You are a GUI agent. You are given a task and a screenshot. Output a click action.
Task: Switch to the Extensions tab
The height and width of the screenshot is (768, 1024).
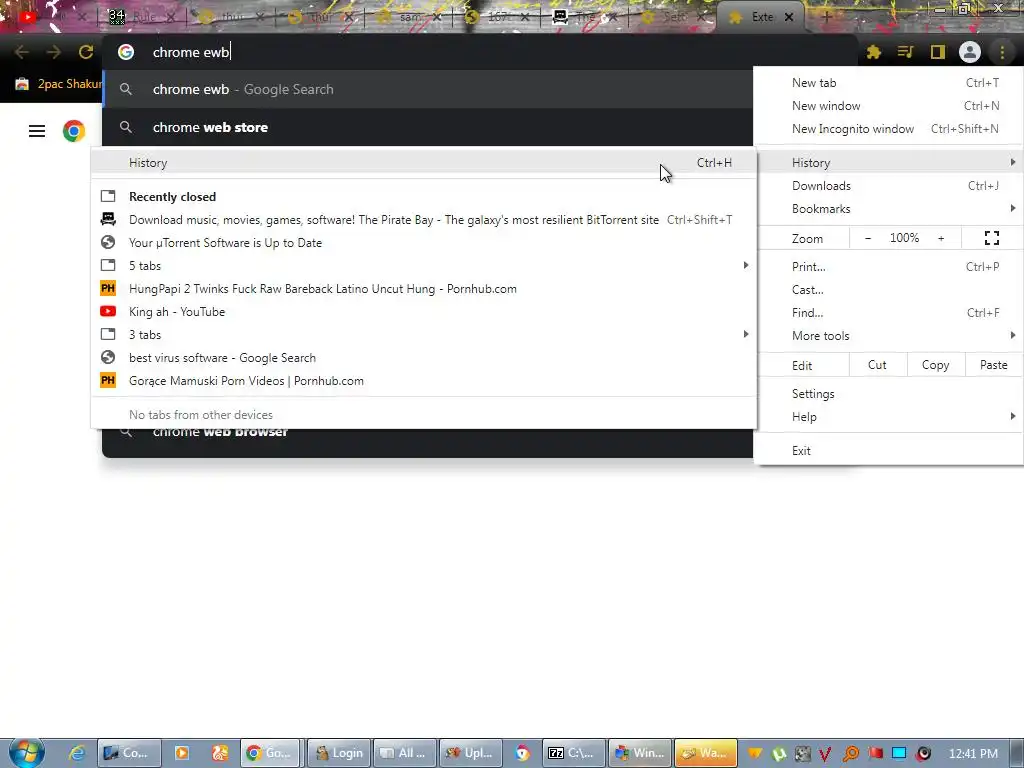click(761, 18)
